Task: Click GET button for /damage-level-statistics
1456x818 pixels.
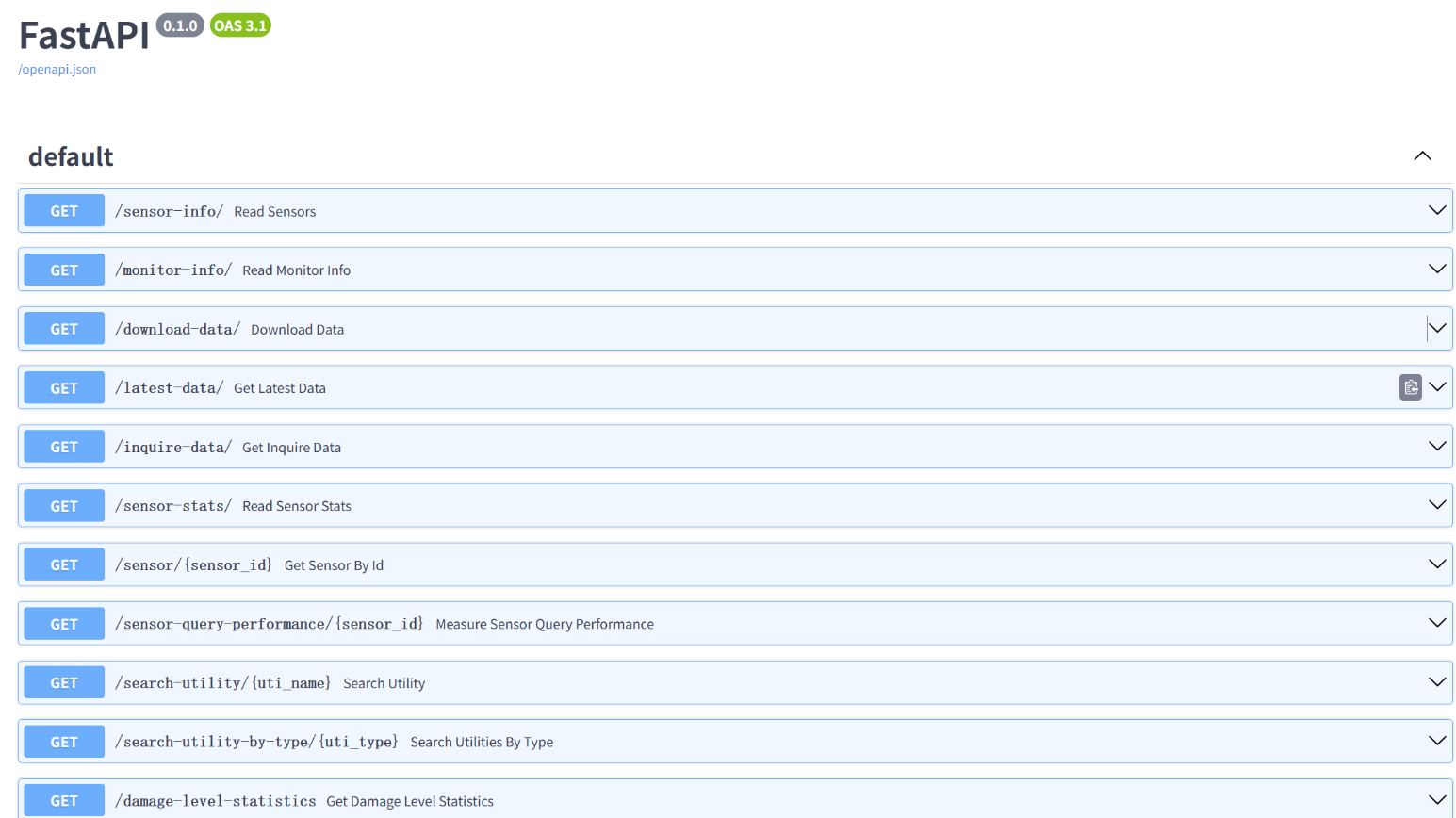Action: coord(64,800)
